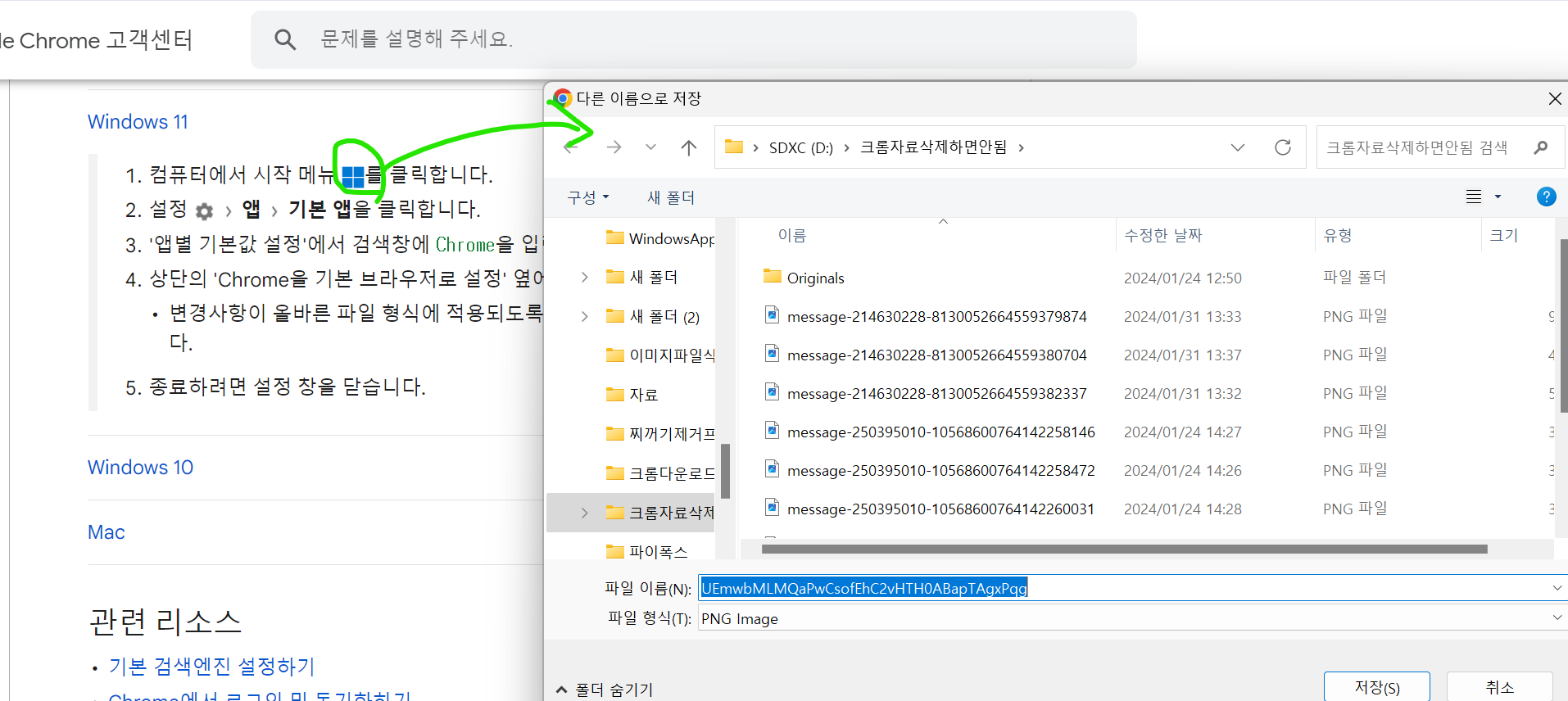Open the 파일 형식 PNG Image combo box
This screenshot has width=1568, height=701.
click(x=1131, y=619)
